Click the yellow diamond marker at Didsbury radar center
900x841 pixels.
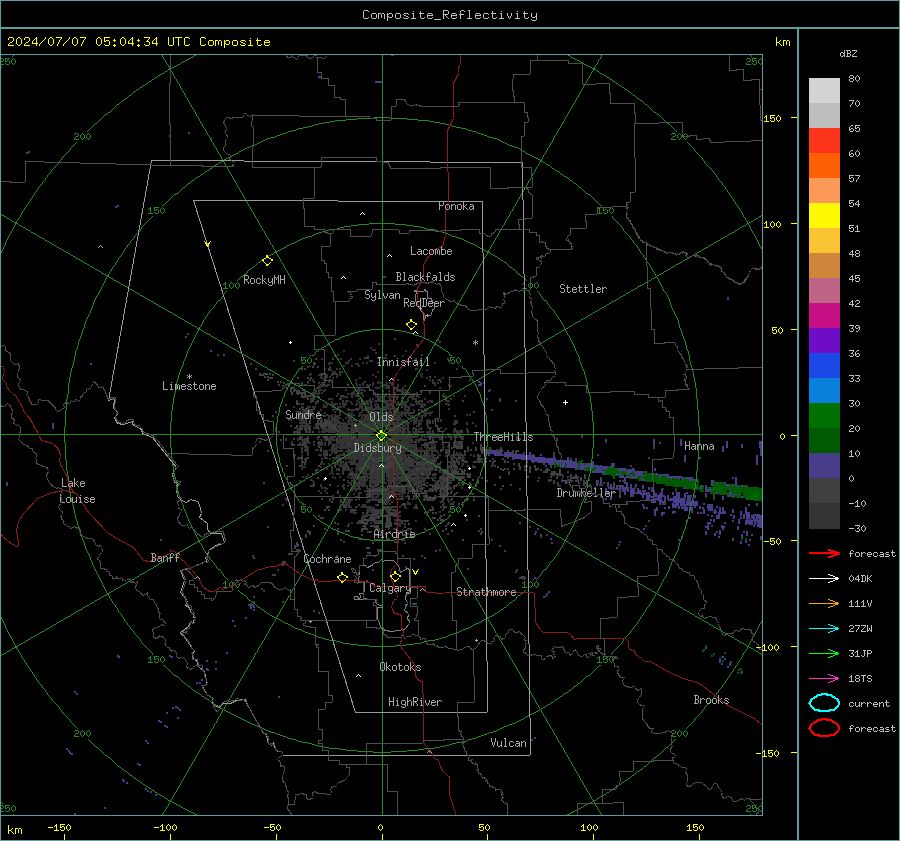pos(381,436)
